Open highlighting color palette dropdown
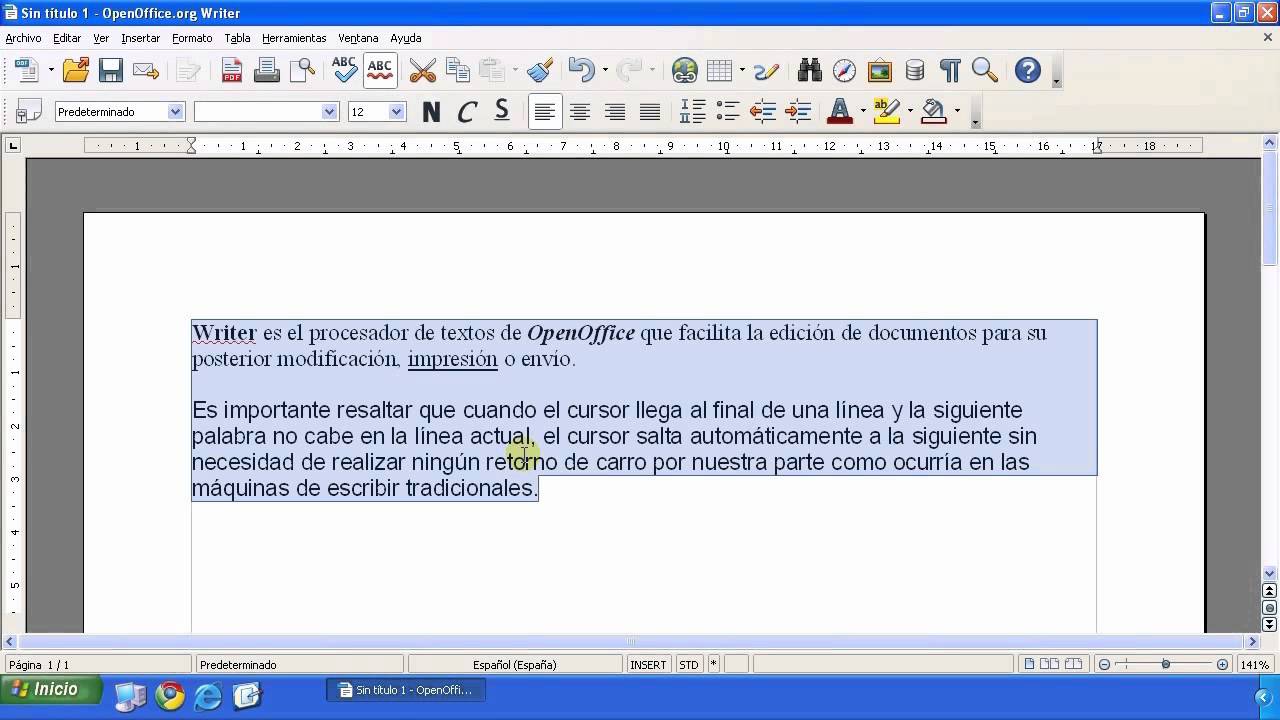1280x720 pixels. (x=910, y=112)
